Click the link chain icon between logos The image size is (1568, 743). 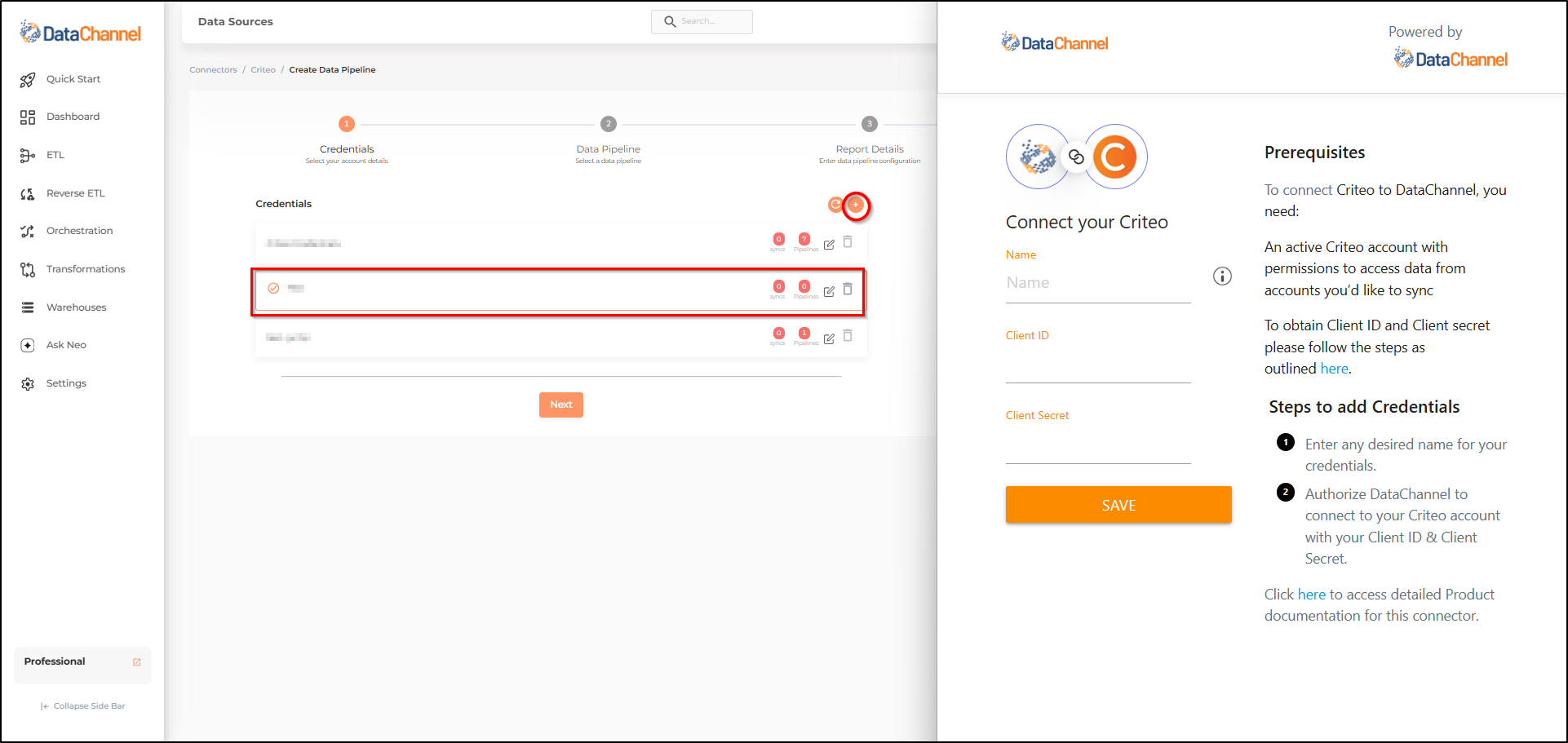tap(1076, 157)
